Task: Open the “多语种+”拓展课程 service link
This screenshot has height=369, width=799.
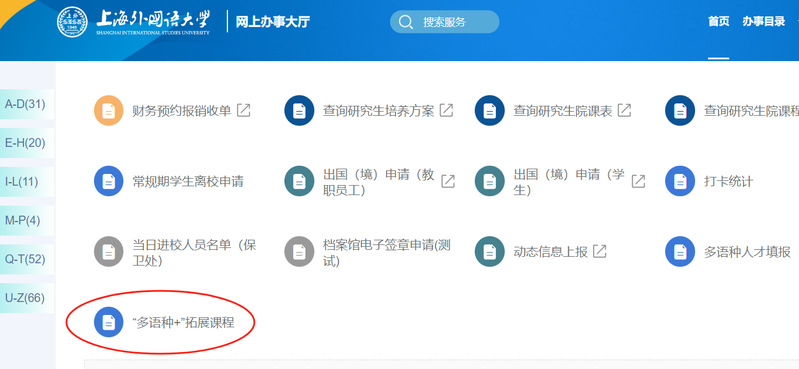Action: pyautogui.click(x=183, y=322)
